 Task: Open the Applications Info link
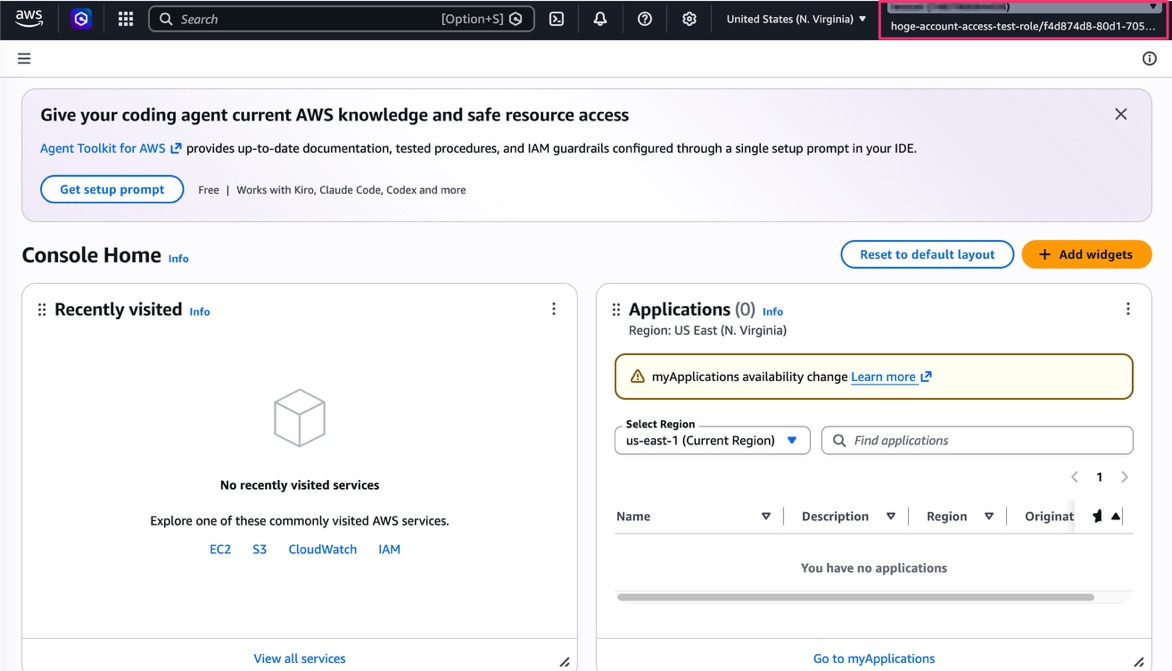(773, 312)
